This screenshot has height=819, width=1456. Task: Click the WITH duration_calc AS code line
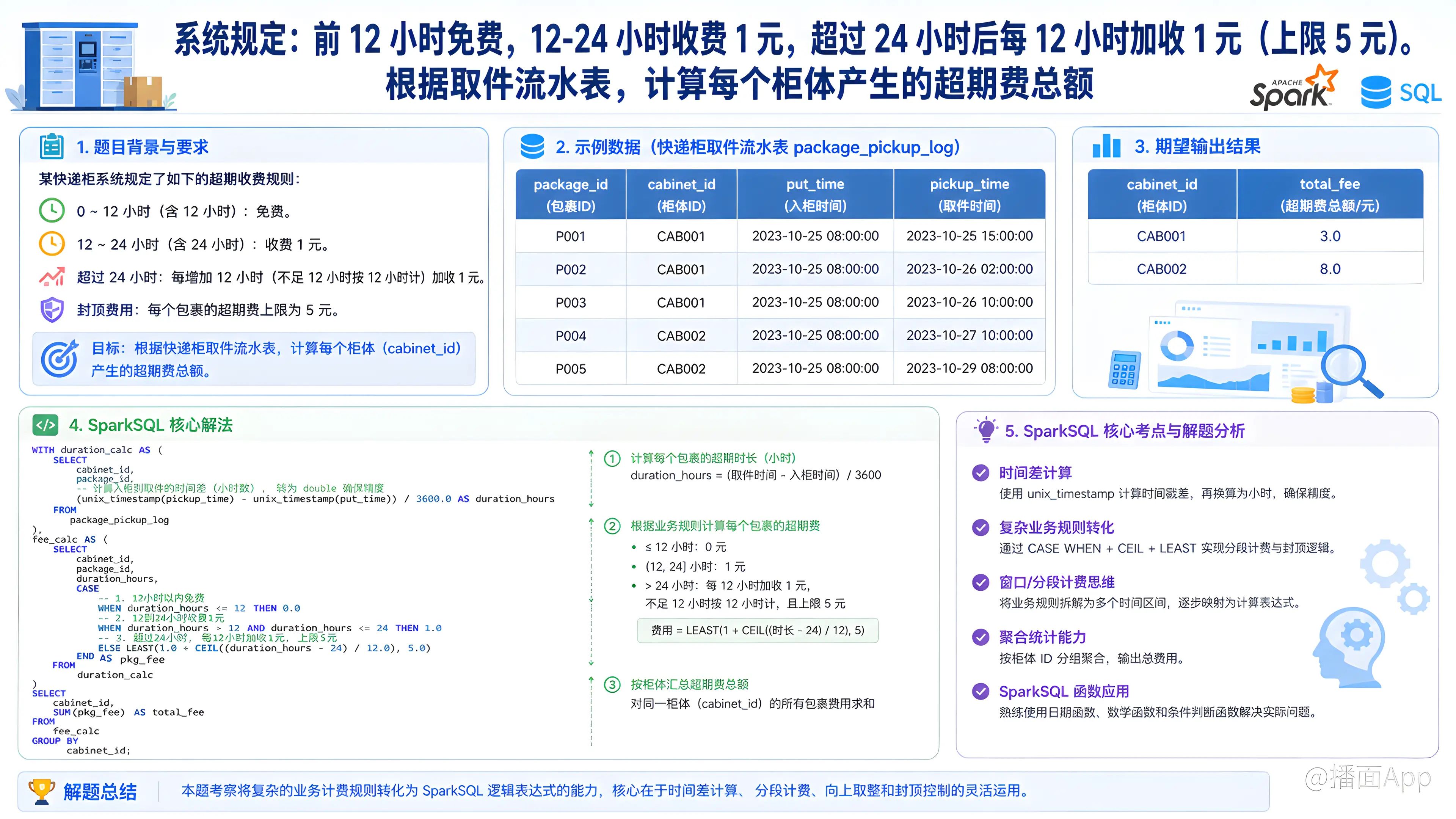(97, 450)
